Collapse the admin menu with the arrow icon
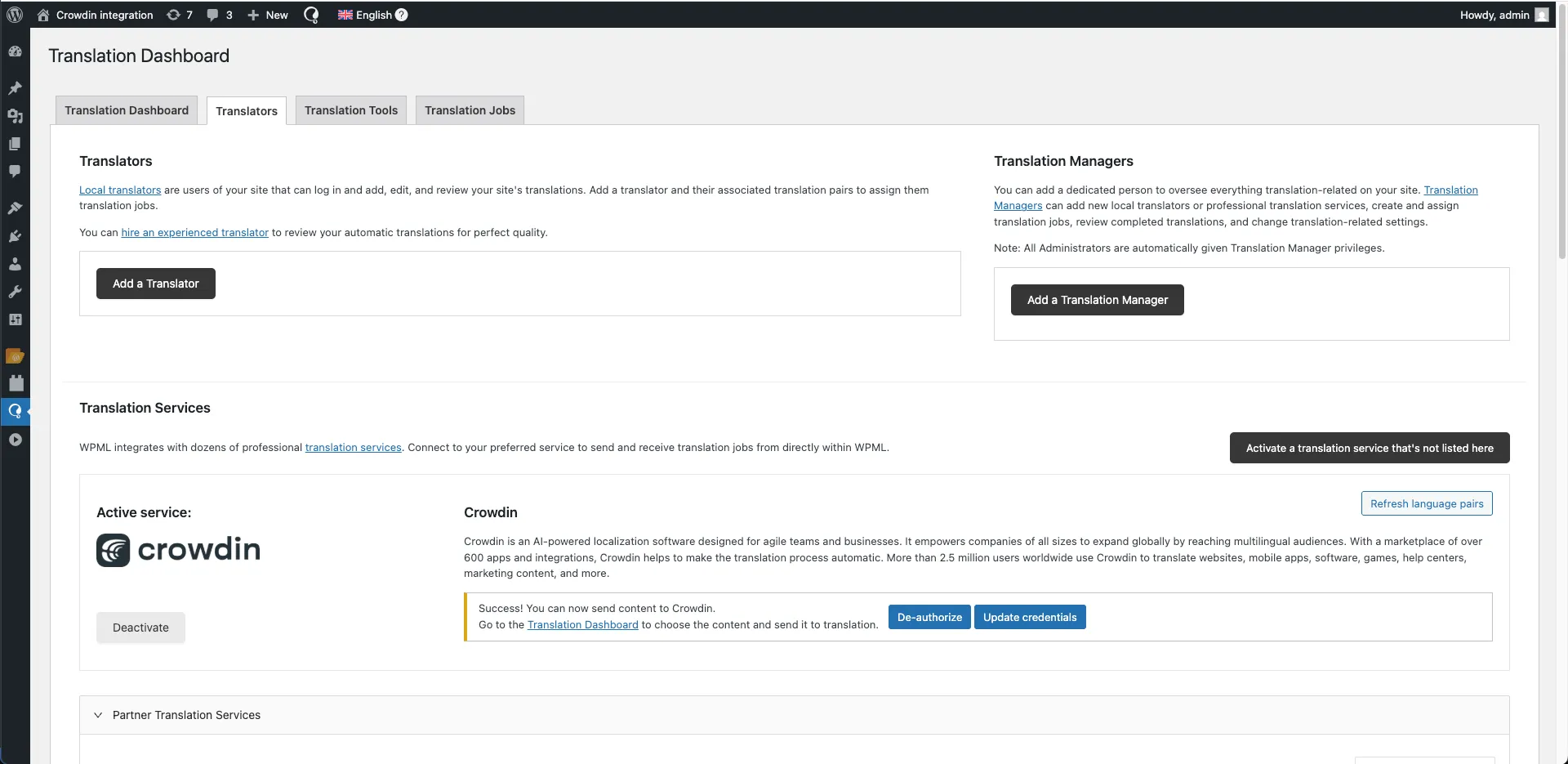 [15, 440]
